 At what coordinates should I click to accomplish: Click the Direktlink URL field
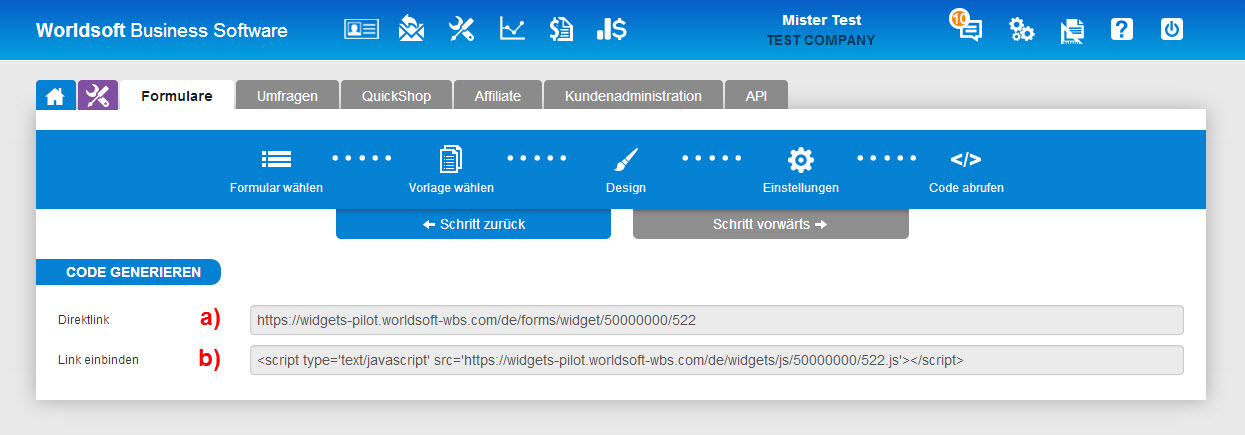(x=716, y=320)
